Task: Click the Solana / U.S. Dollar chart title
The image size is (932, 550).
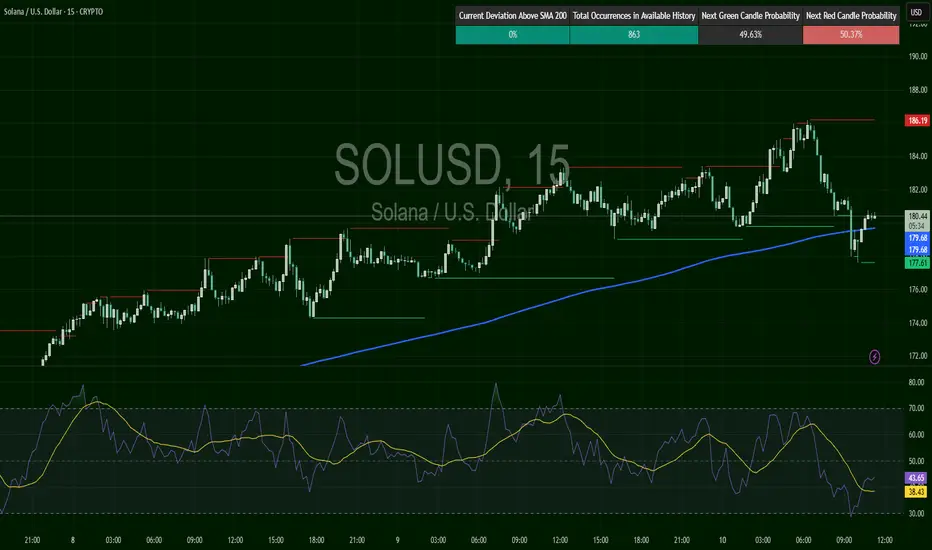Action: pyautogui.click(x=52, y=12)
